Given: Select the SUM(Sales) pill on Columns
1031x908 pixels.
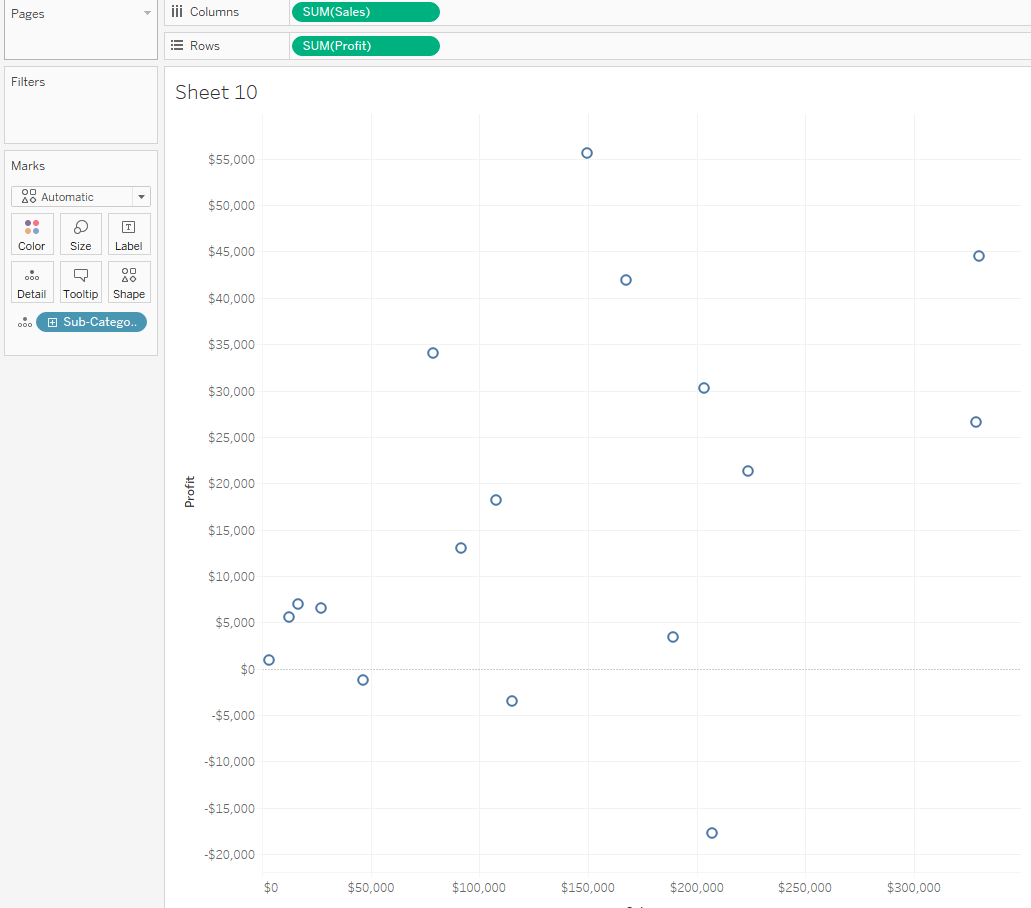Looking at the screenshot, I should [x=365, y=12].
